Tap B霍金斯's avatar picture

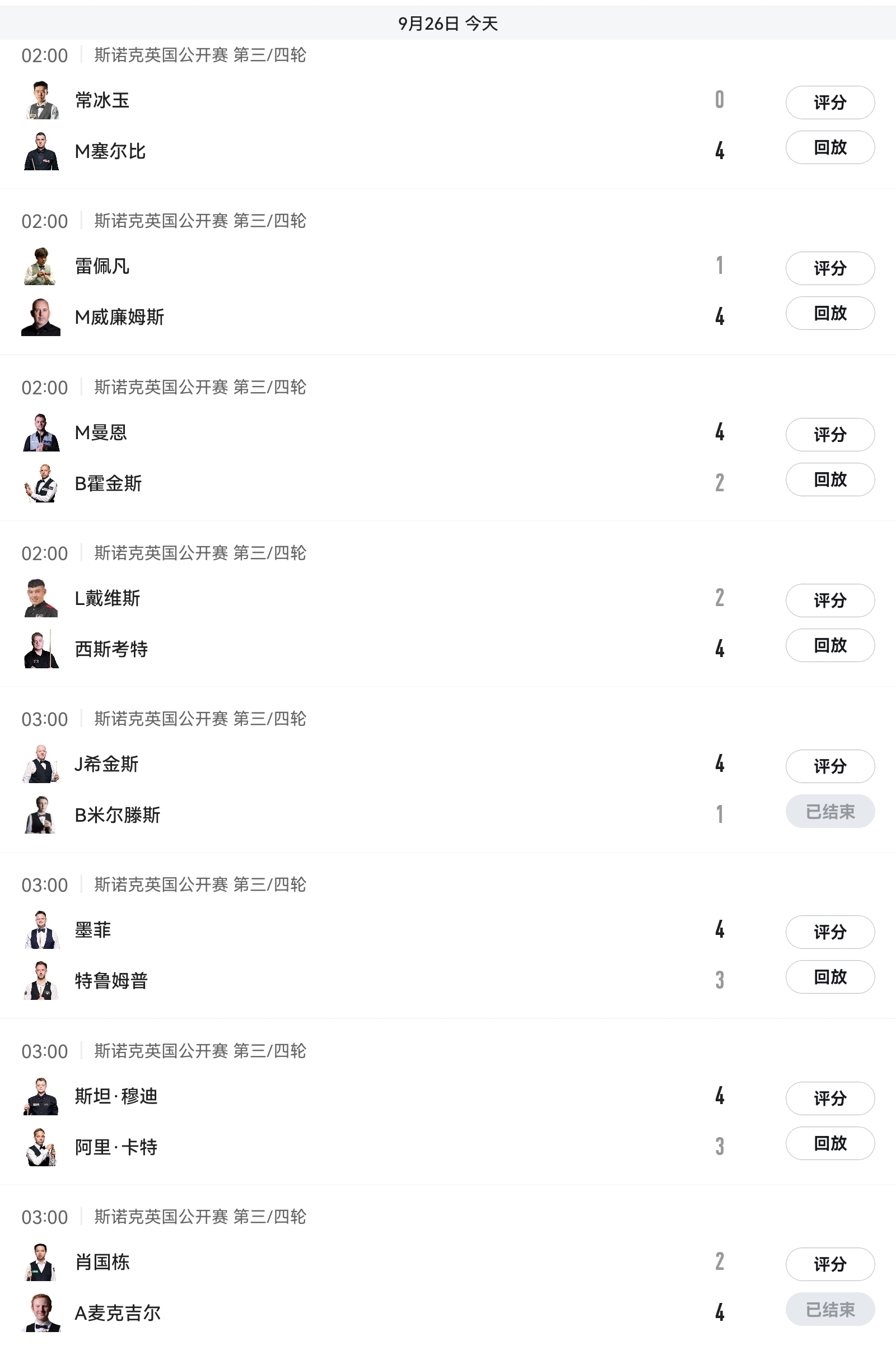click(41, 483)
